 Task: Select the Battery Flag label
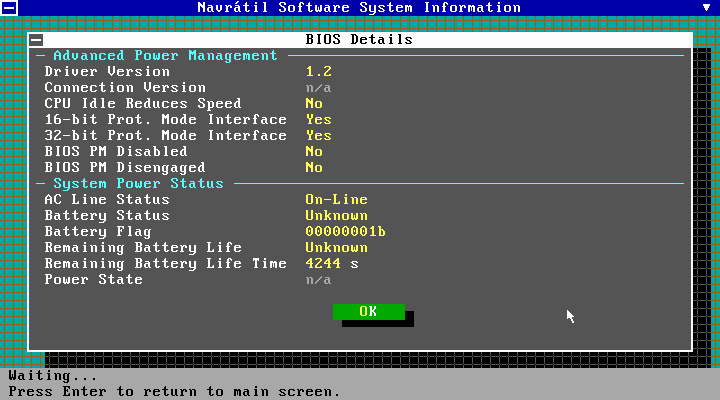click(x=98, y=232)
